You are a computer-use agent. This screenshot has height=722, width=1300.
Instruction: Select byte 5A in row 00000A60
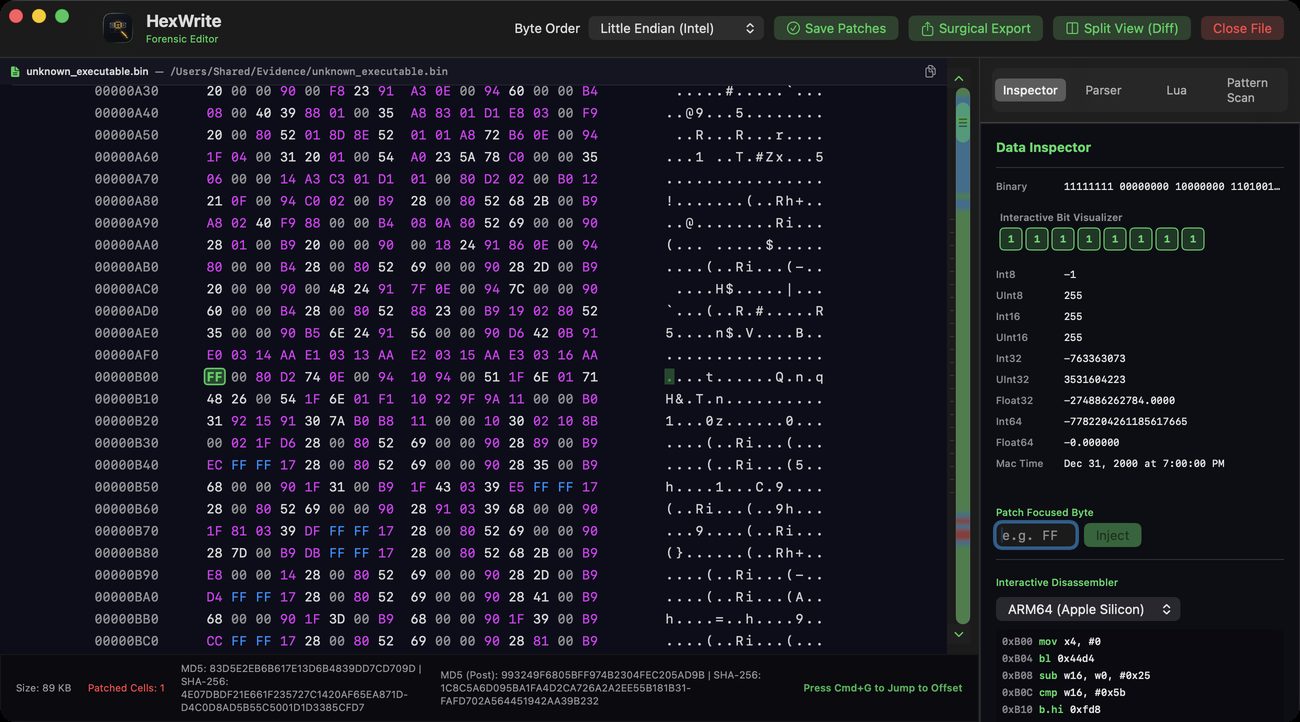pos(467,157)
